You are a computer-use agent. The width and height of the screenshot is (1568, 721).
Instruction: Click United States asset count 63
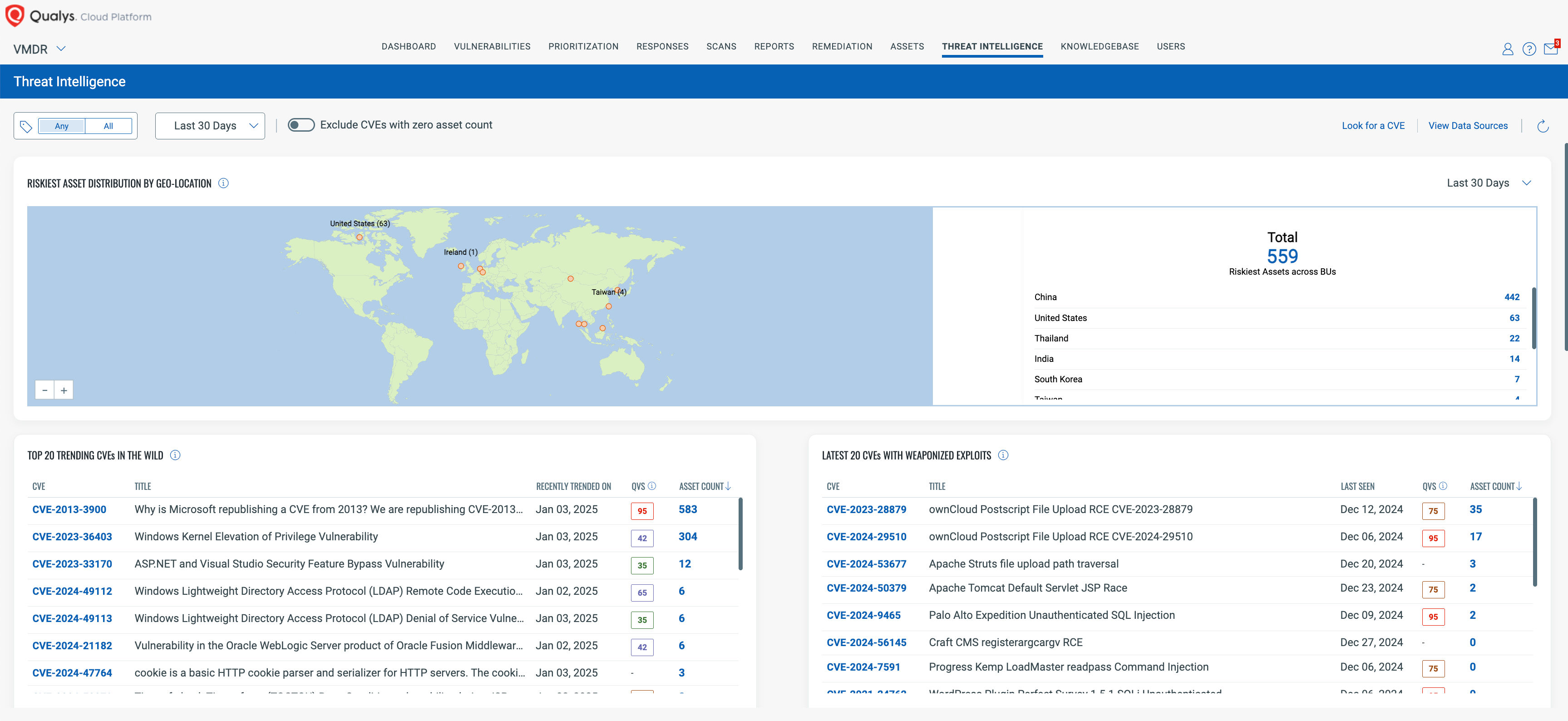point(1514,318)
